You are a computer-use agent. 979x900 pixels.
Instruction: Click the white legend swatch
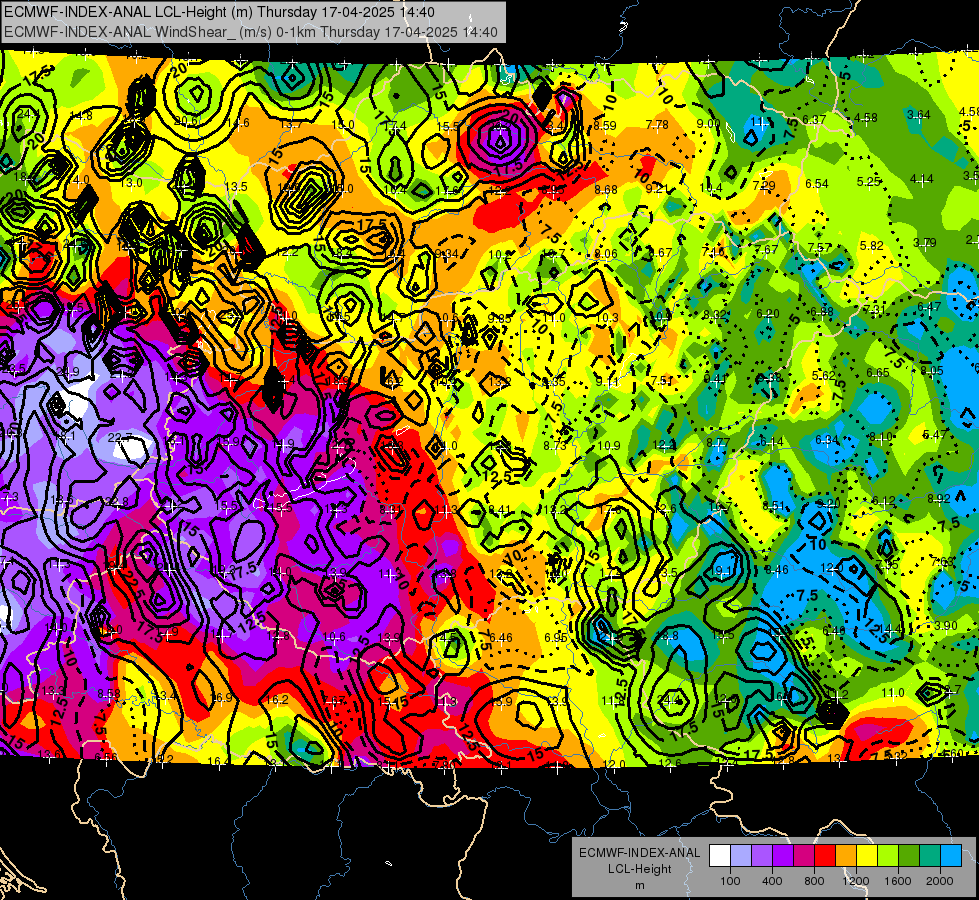720,856
